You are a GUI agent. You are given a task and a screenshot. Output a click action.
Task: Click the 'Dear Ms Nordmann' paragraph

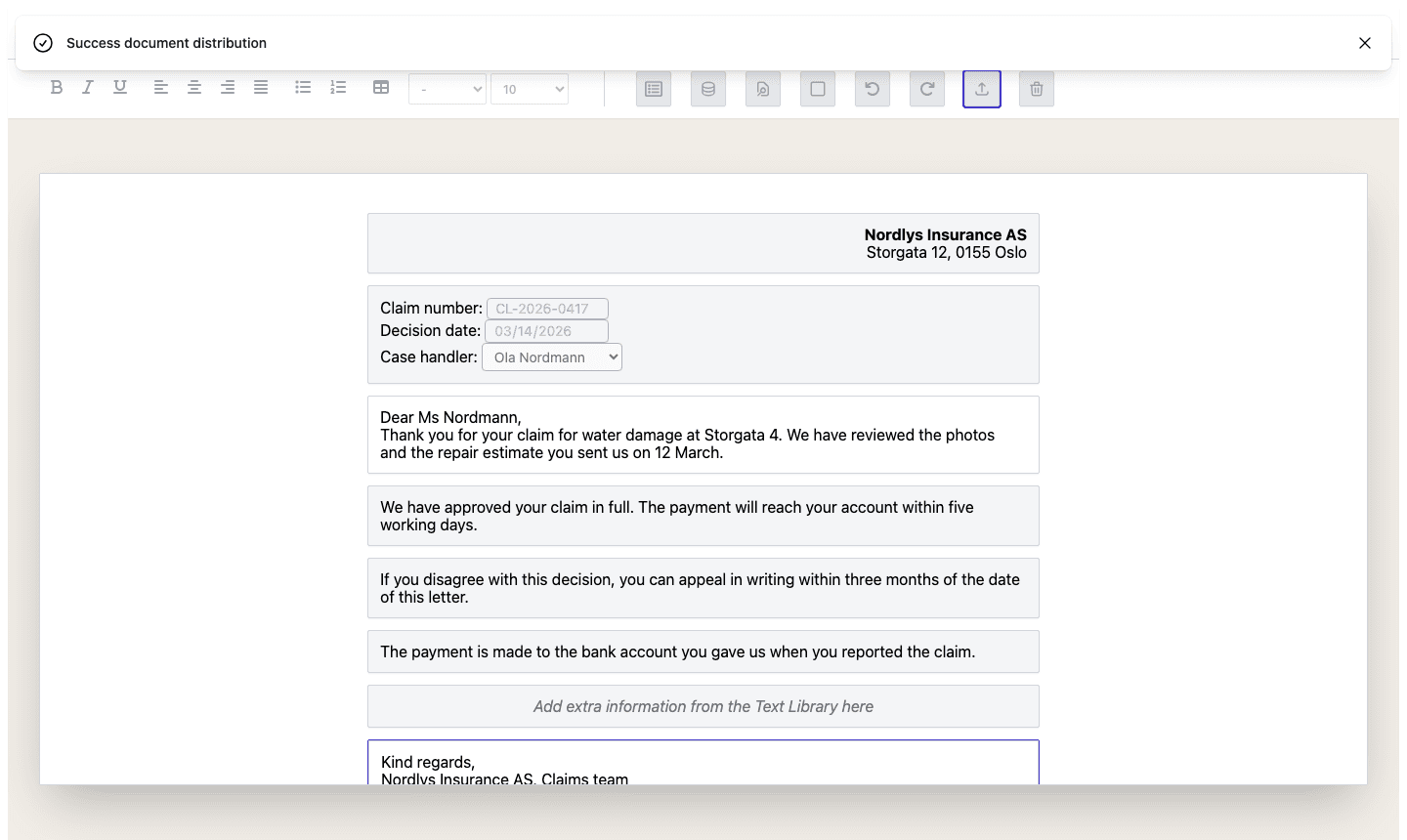(x=703, y=435)
